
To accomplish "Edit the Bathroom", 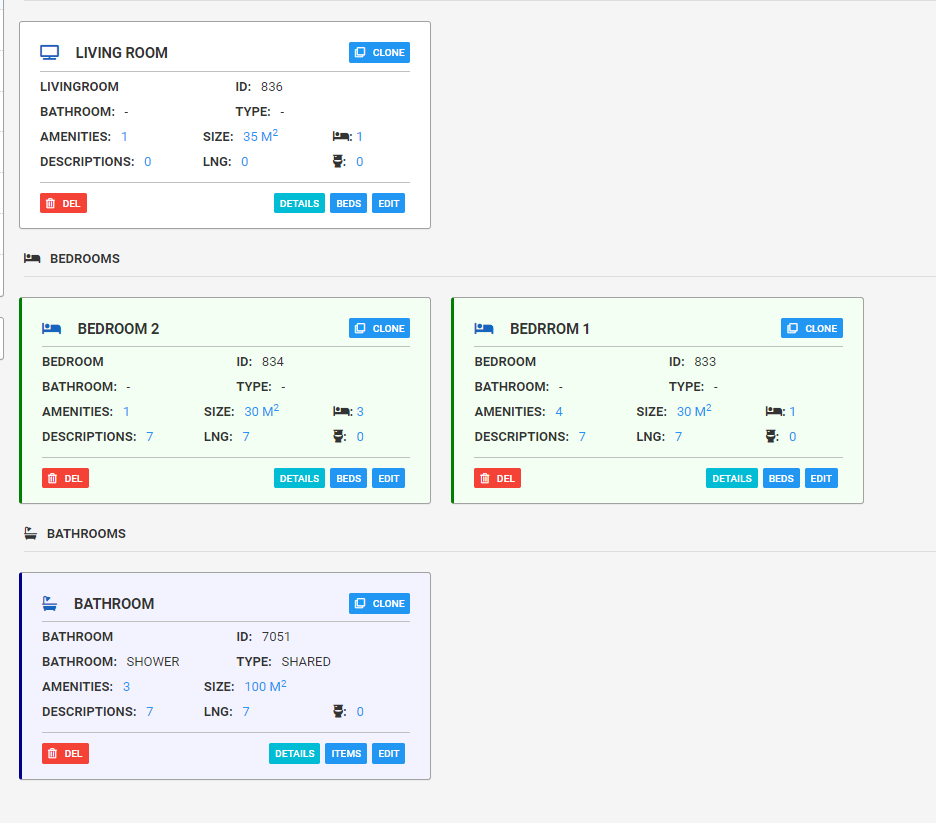I will tap(389, 753).
